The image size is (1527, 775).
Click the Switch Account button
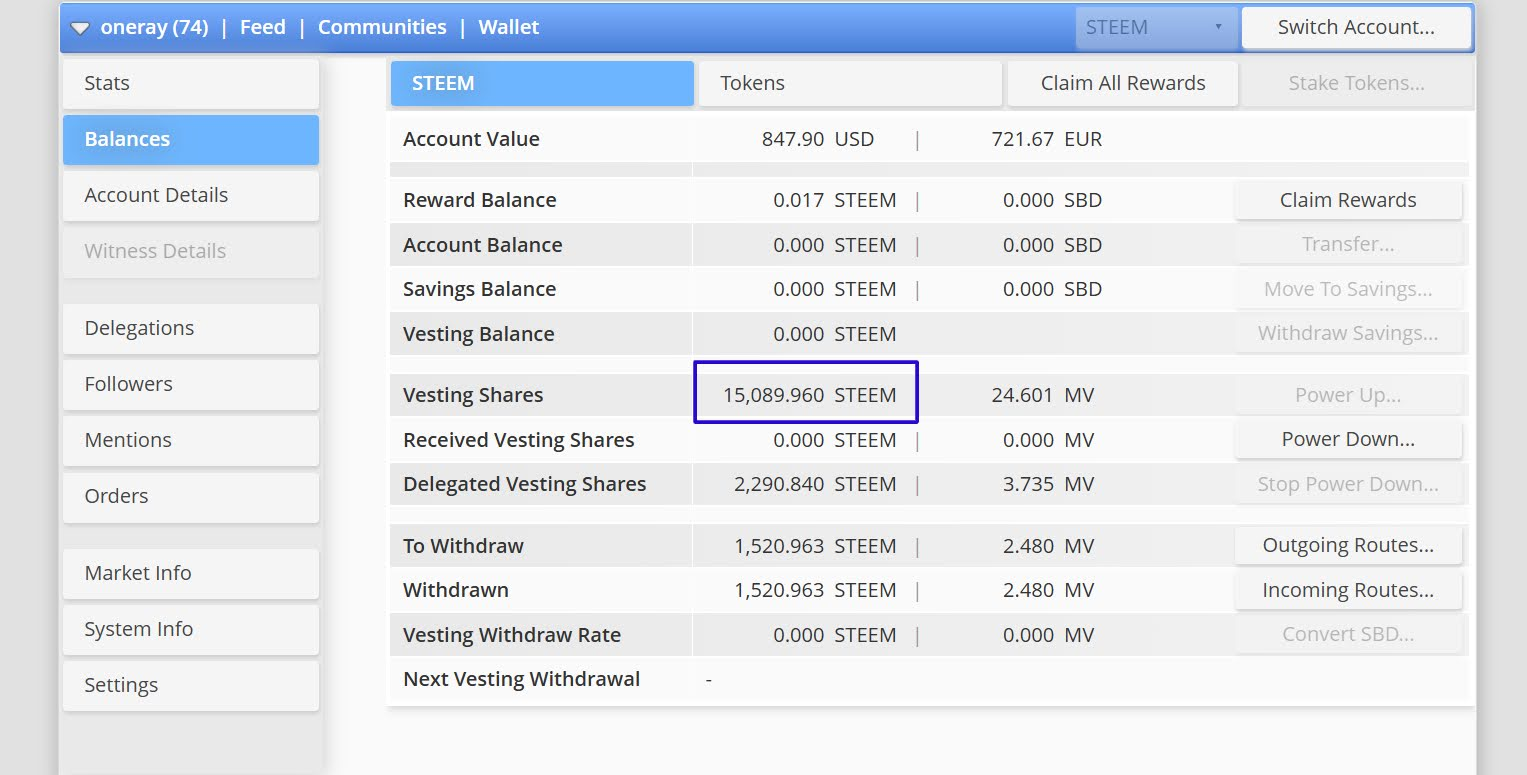(1356, 28)
